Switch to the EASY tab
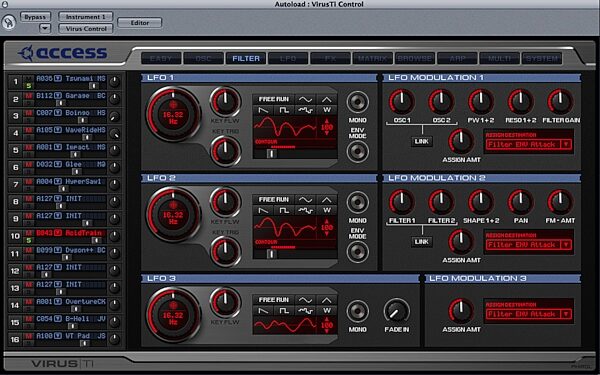This screenshot has height=375, width=600. point(161,59)
